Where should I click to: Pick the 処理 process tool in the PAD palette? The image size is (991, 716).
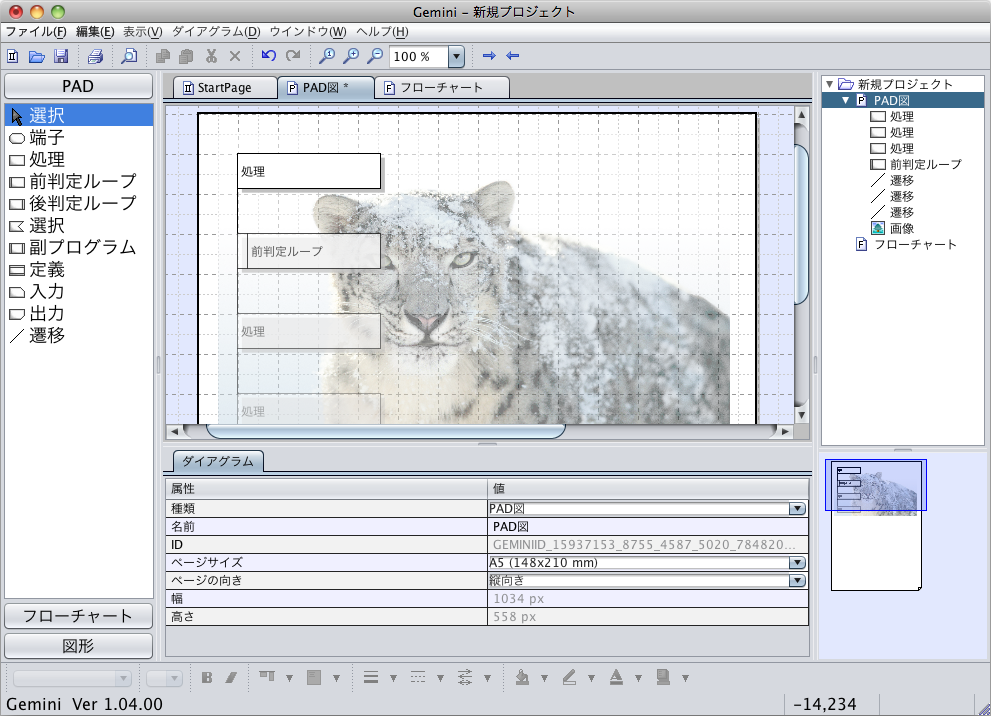click(x=79, y=160)
